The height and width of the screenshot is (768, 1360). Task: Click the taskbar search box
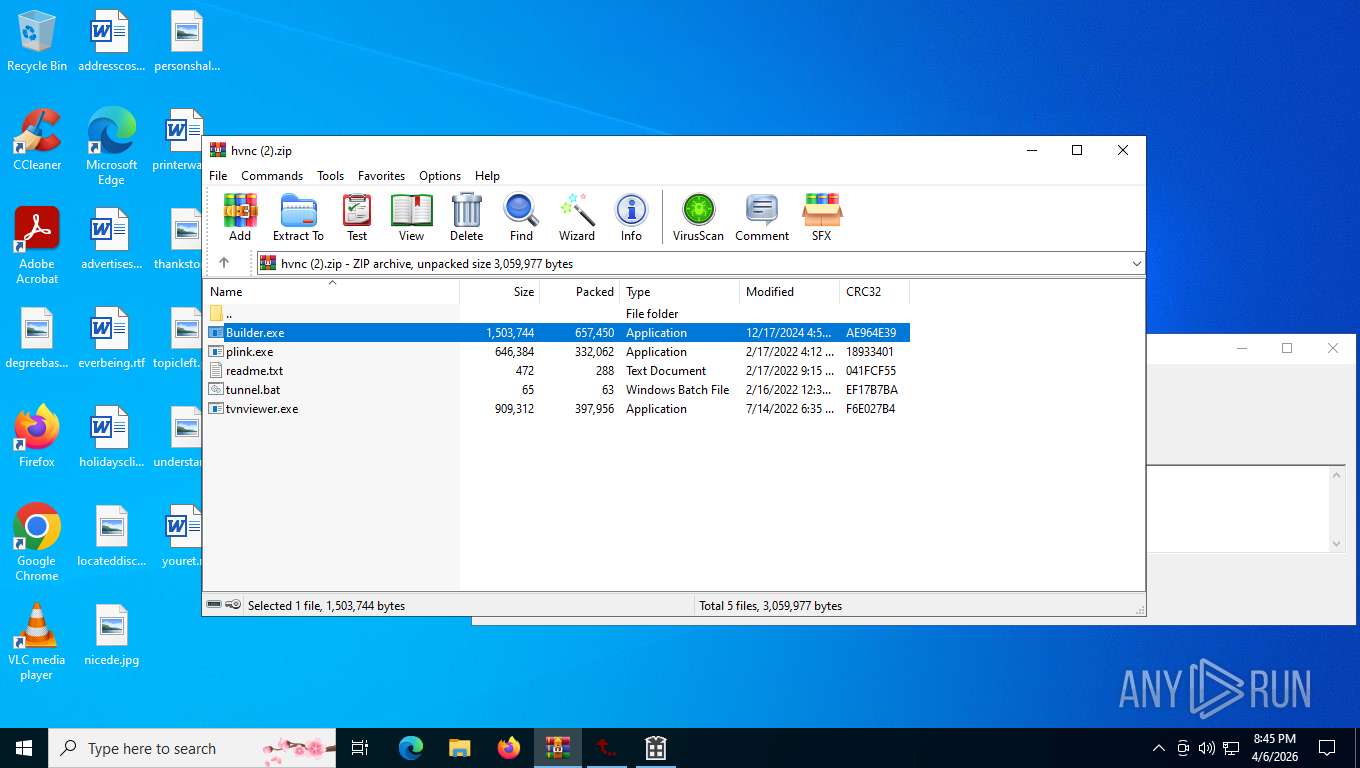click(192, 748)
